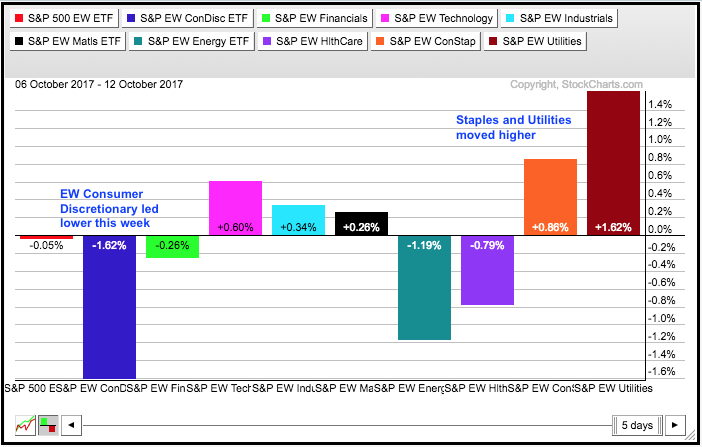Screen dimensions: 702x447
Task: Click the orange ConStap +0.86% bar
Action: click(x=550, y=195)
